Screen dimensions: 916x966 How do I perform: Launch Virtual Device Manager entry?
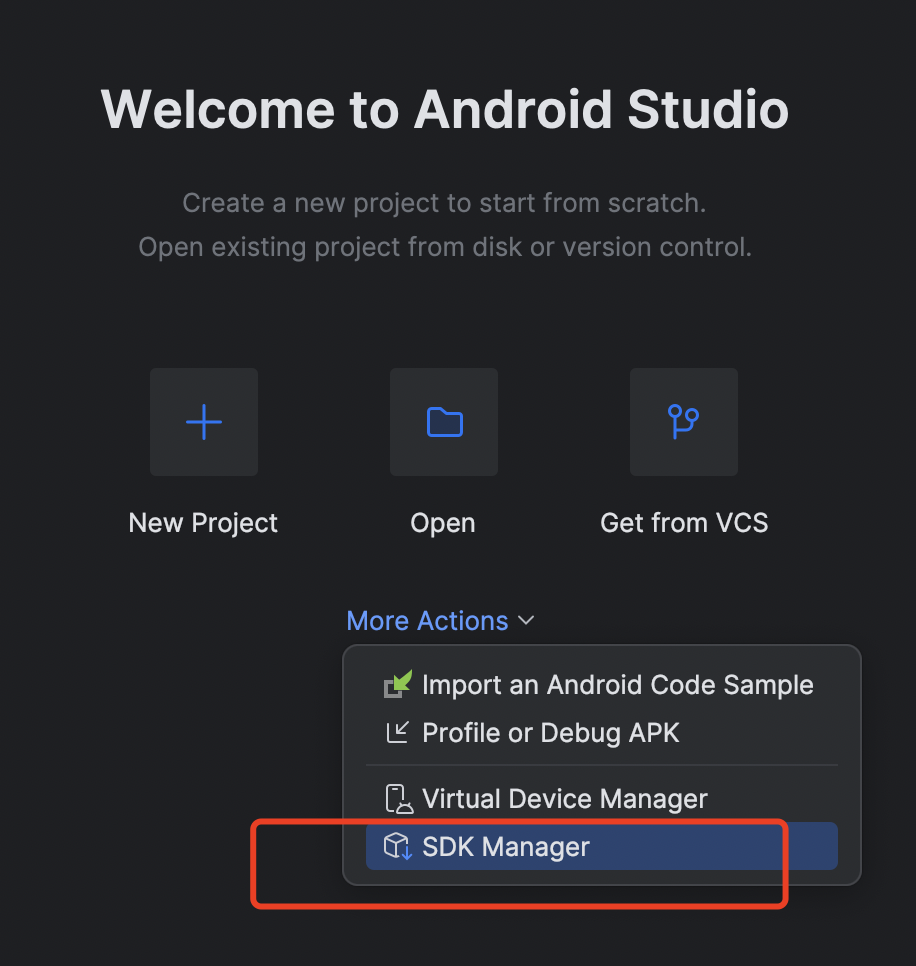click(x=602, y=798)
